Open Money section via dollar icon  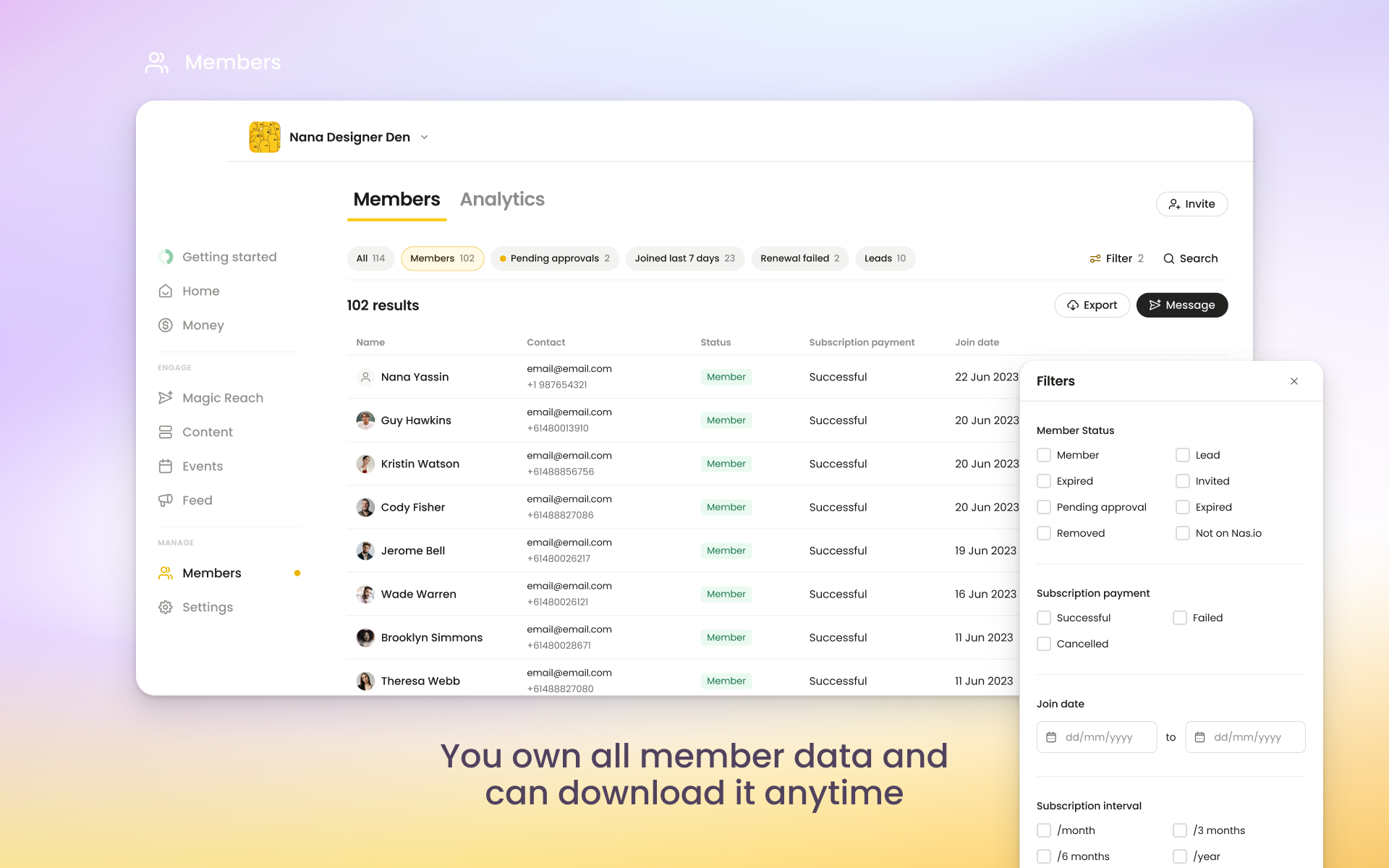[x=166, y=325]
